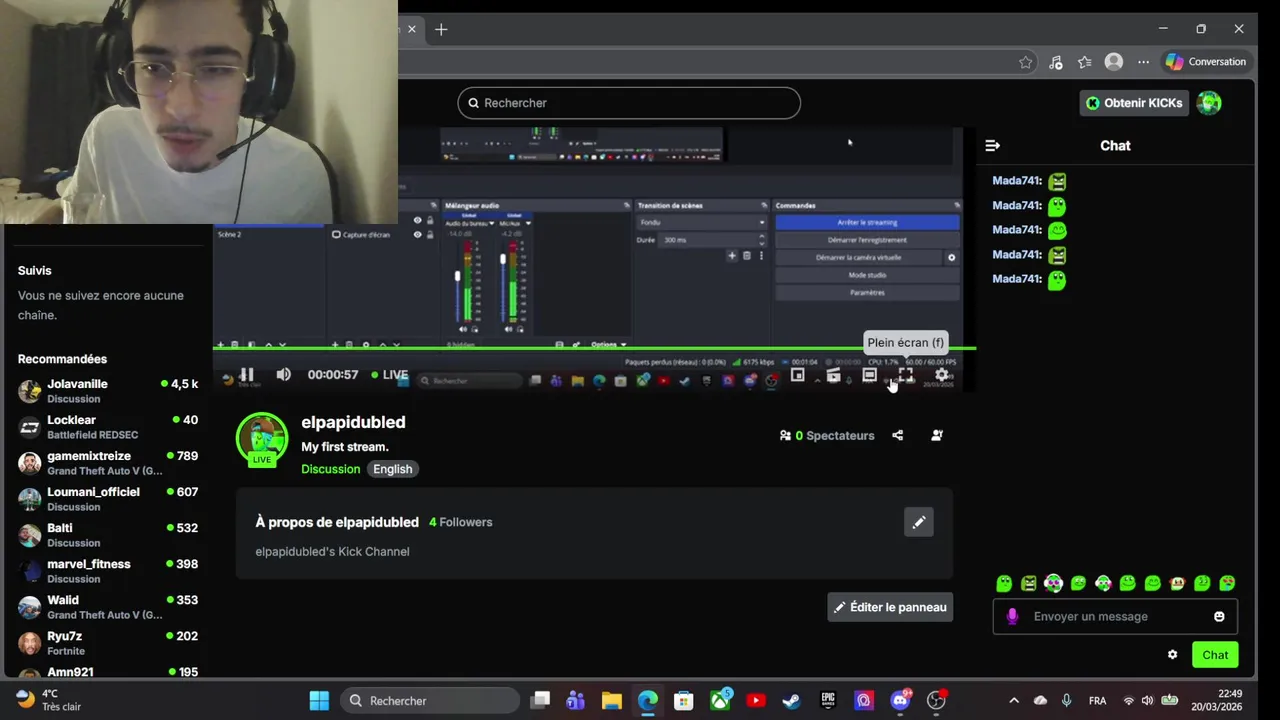Screen dimensions: 1280x720
Task: Open gamemixtreize recommended channel
Action: [107, 463]
